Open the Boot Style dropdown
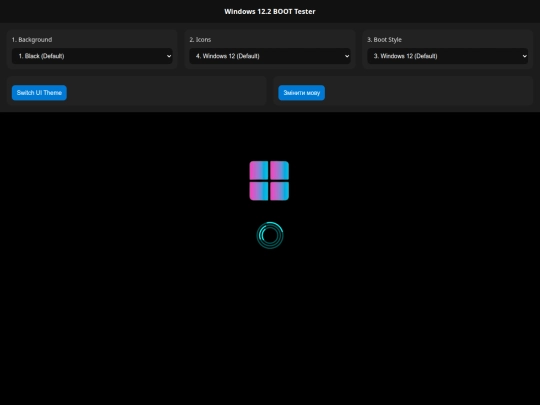This screenshot has width=540, height=405. click(x=447, y=56)
